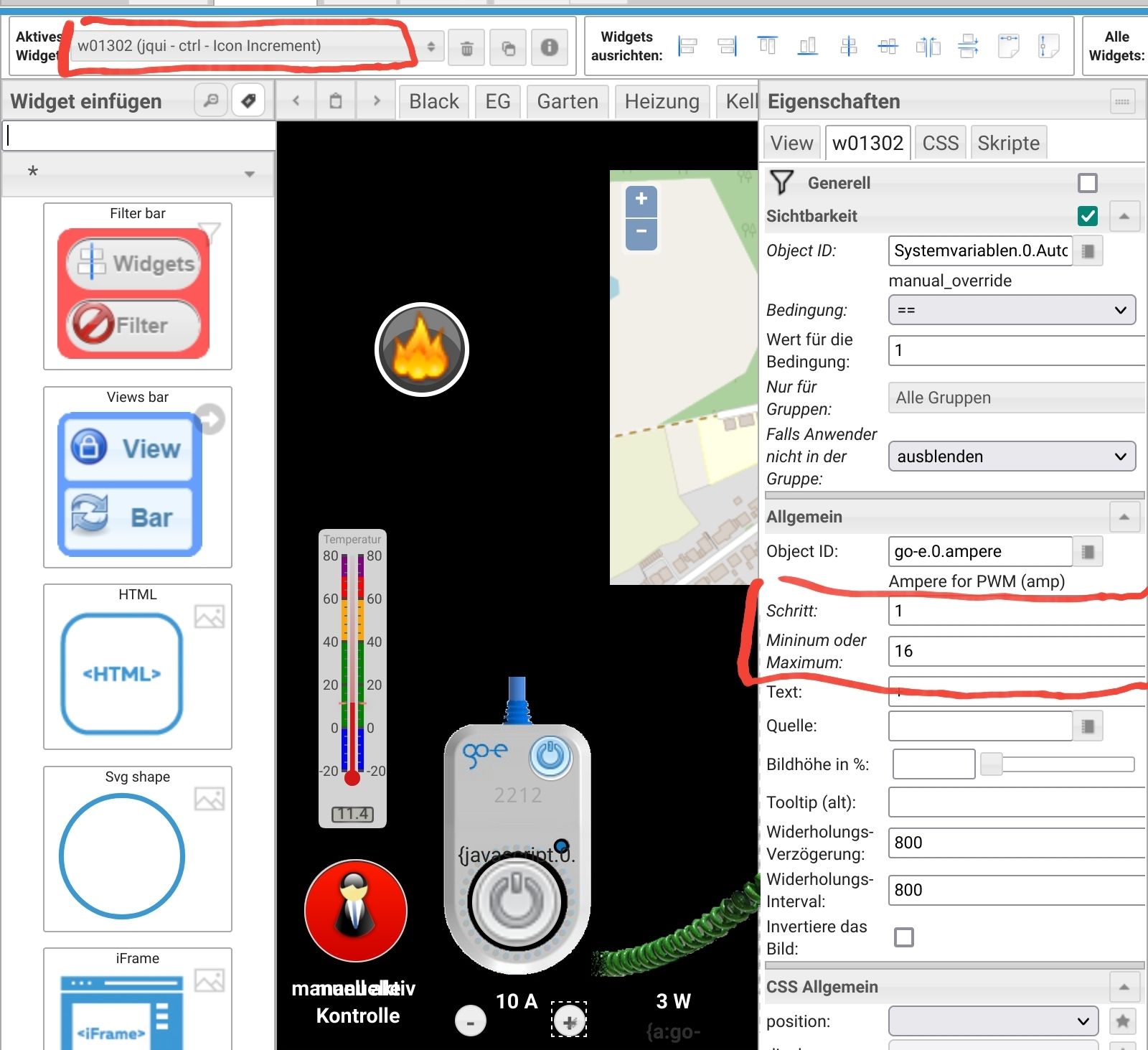Click the Skripte tab
The image size is (1148, 1050).
tap(1008, 143)
